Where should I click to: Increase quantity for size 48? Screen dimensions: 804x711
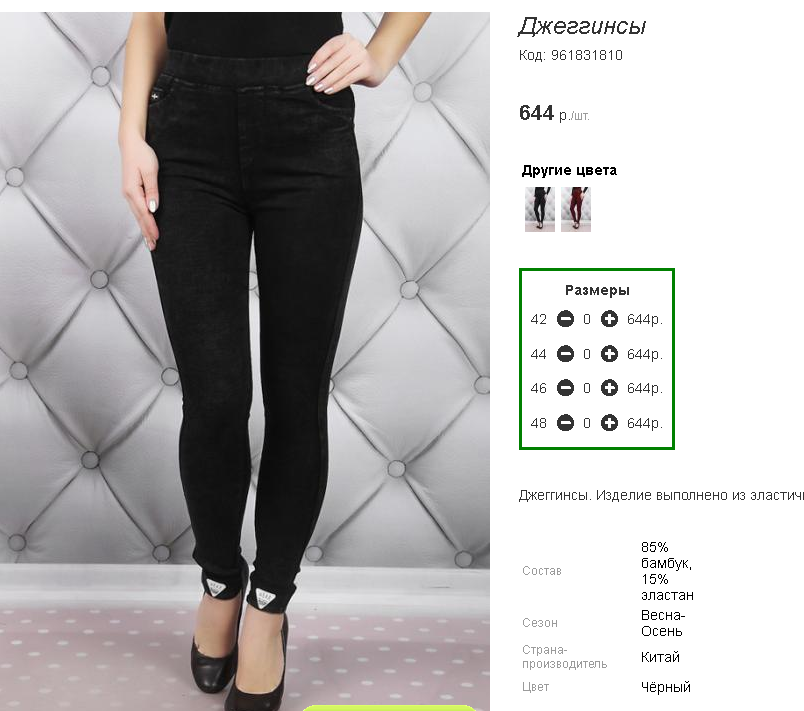pyautogui.click(x=609, y=423)
